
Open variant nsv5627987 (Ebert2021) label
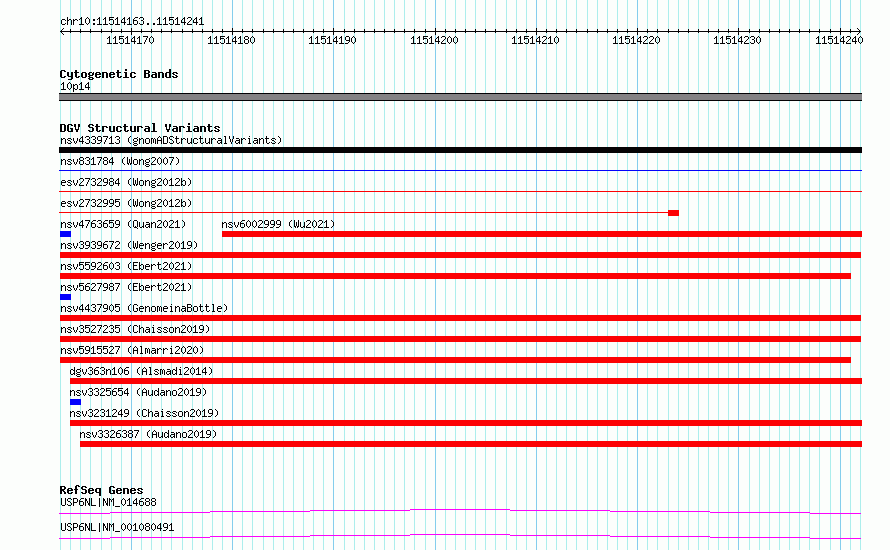(x=126, y=287)
